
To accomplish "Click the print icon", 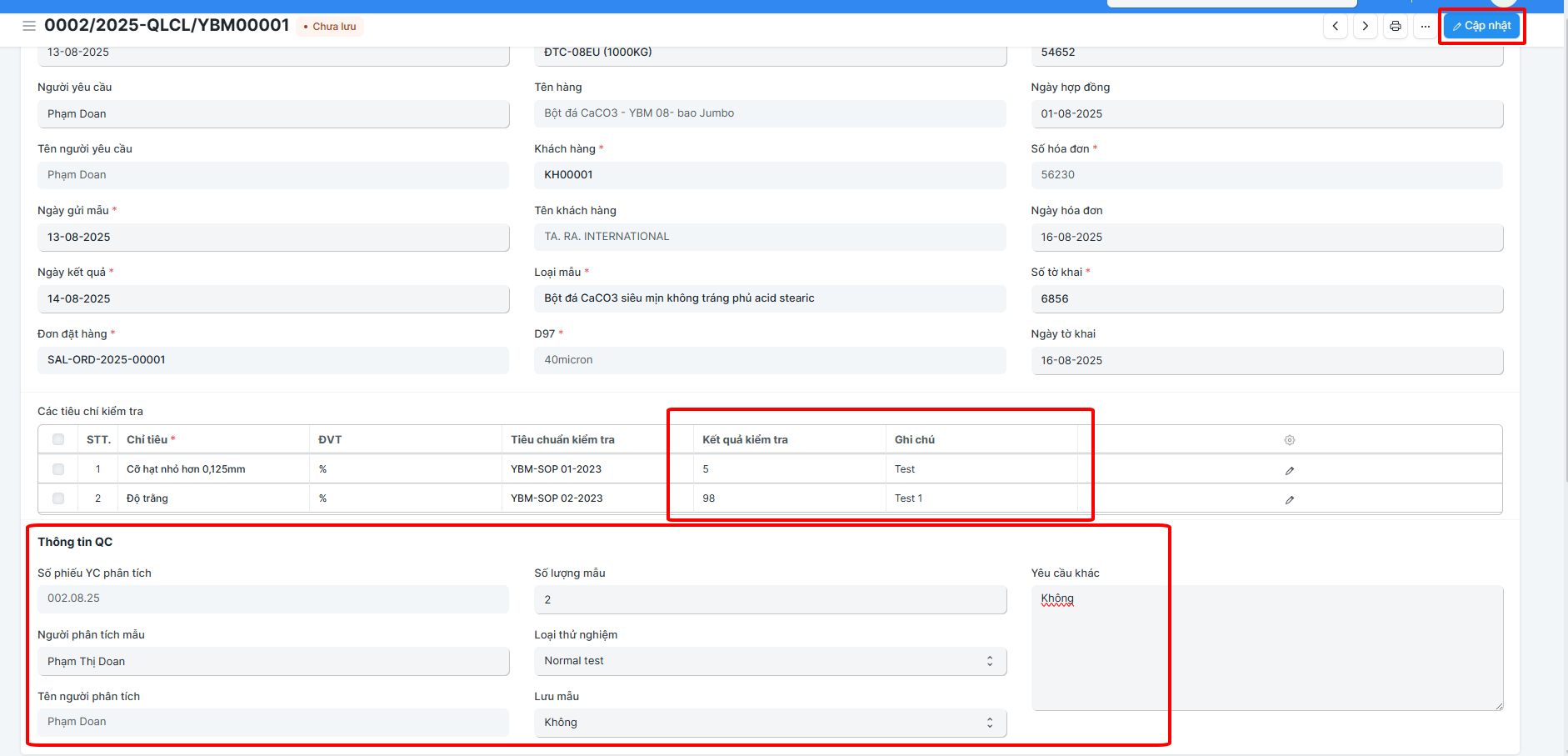I will (1396, 26).
